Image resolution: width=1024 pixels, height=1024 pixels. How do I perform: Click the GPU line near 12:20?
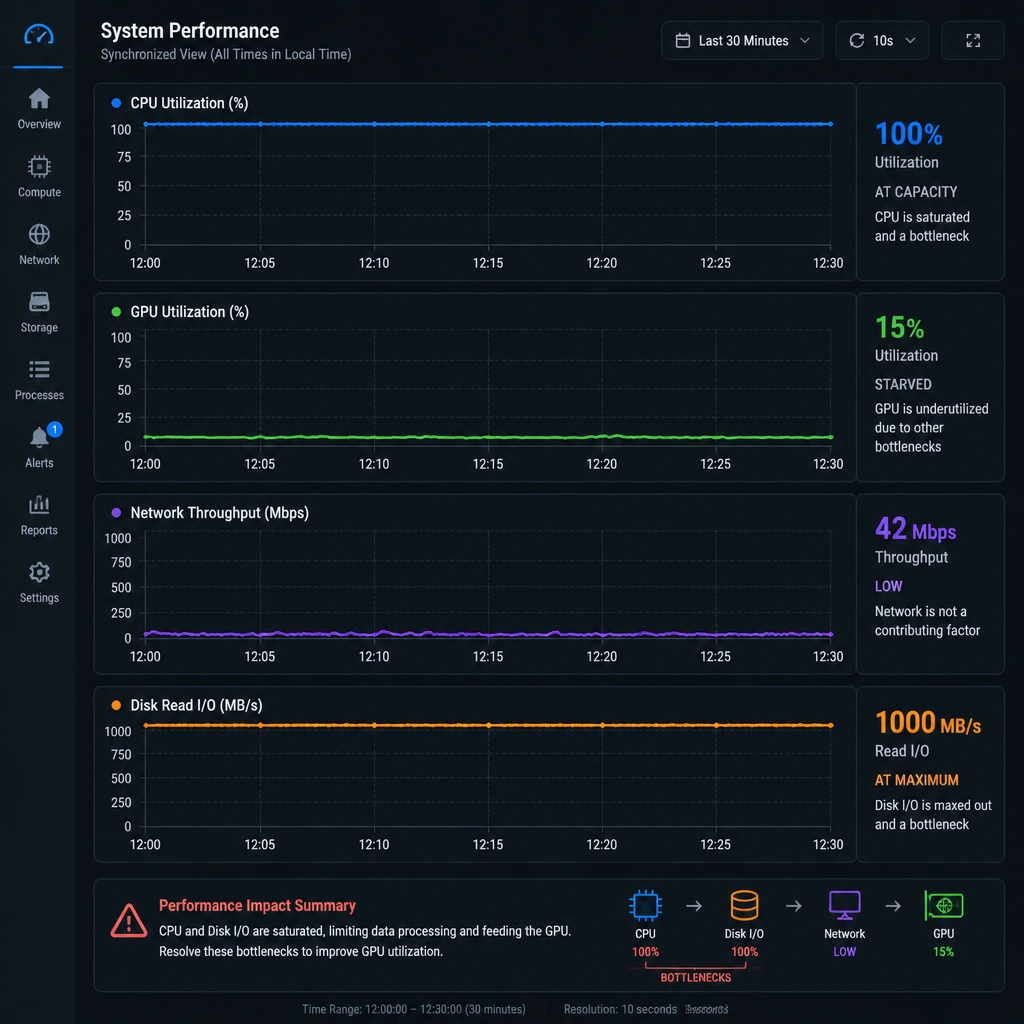click(602, 436)
